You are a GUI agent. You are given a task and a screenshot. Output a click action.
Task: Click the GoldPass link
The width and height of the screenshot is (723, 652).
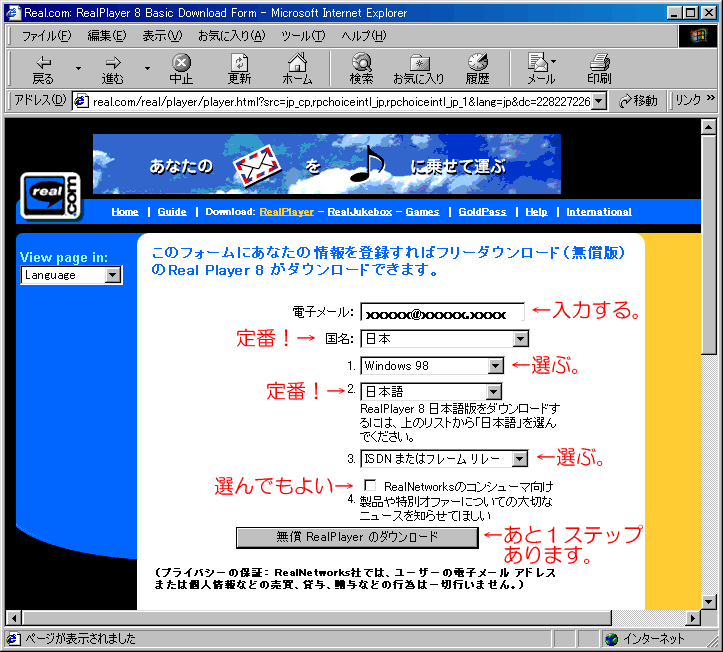482,212
